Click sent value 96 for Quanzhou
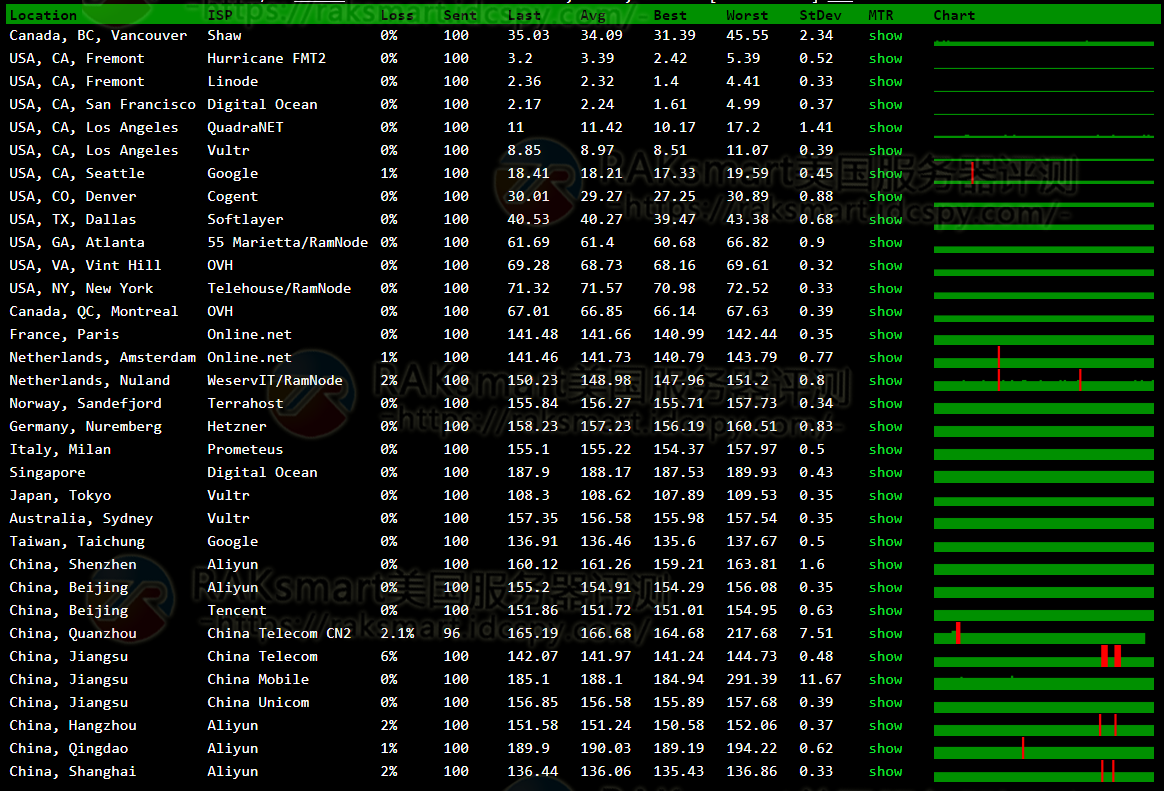 point(451,634)
